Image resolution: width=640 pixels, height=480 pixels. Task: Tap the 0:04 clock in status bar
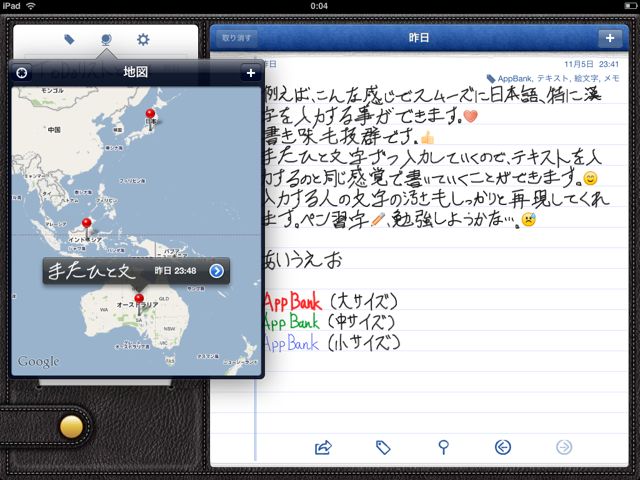point(319,6)
